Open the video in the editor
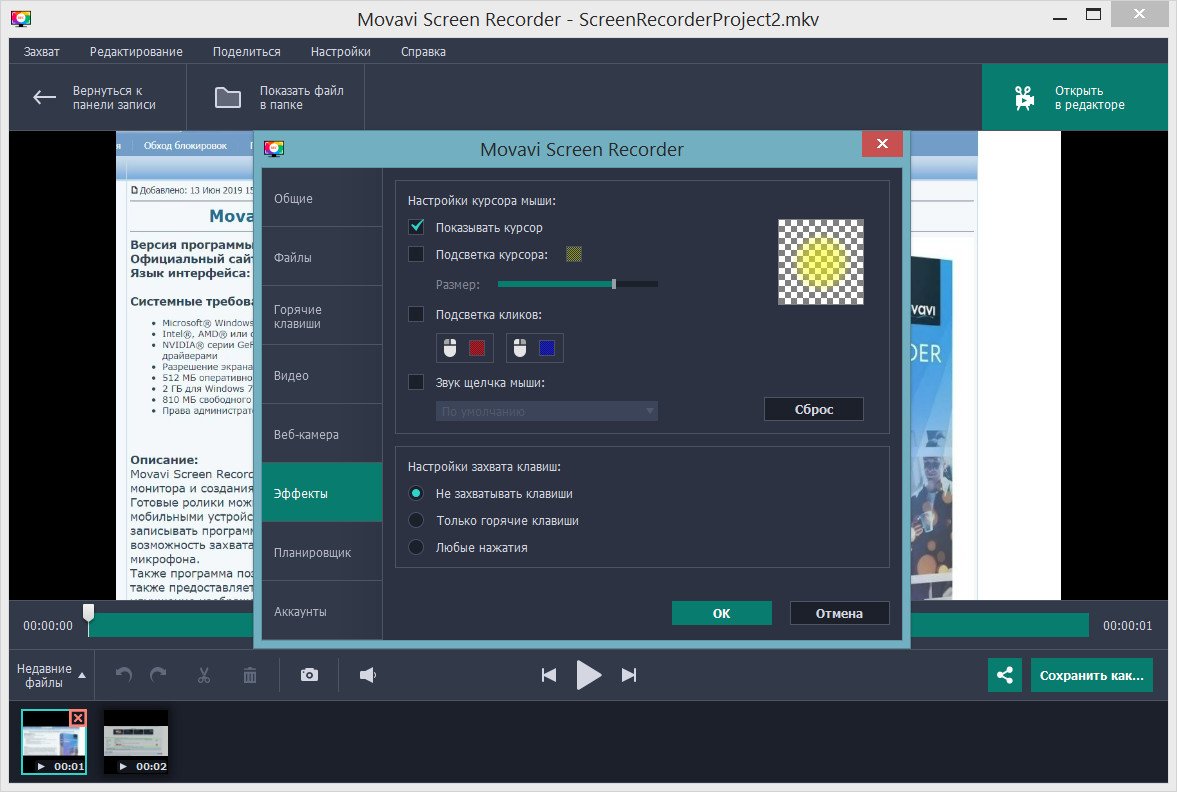This screenshot has height=792, width=1177. 1074,97
